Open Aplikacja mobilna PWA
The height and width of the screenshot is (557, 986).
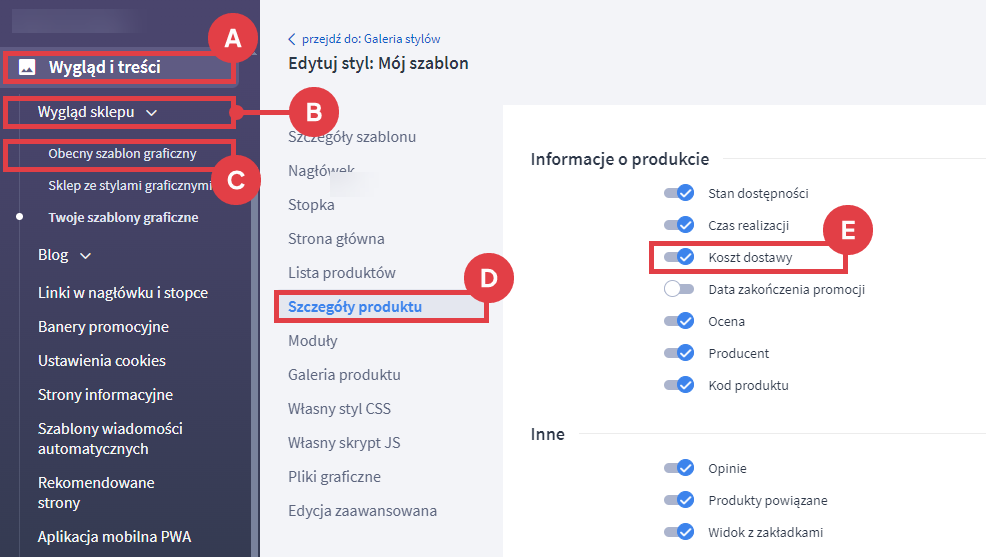(114, 537)
